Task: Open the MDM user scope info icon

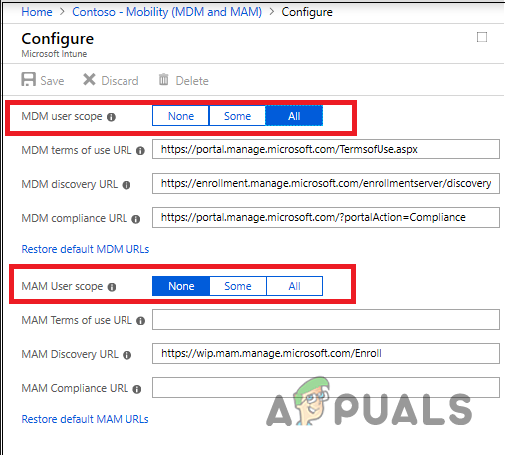Action: [x=111, y=117]
